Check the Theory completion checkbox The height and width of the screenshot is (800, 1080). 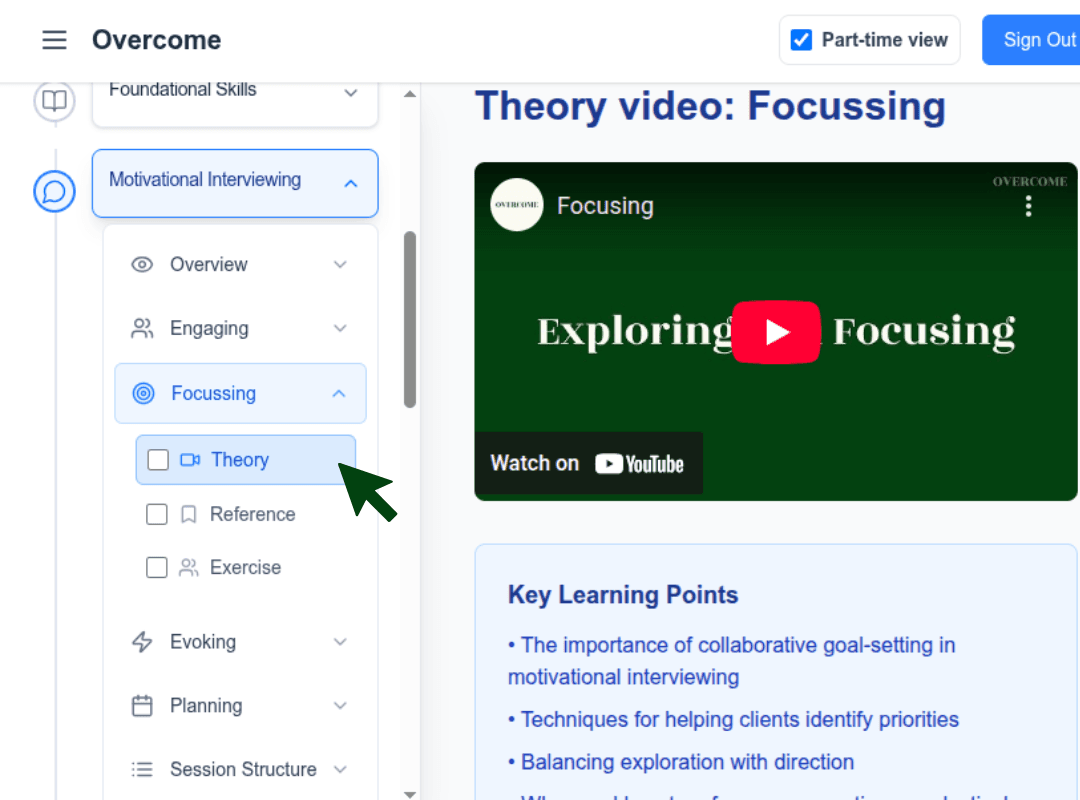(158, 460)
